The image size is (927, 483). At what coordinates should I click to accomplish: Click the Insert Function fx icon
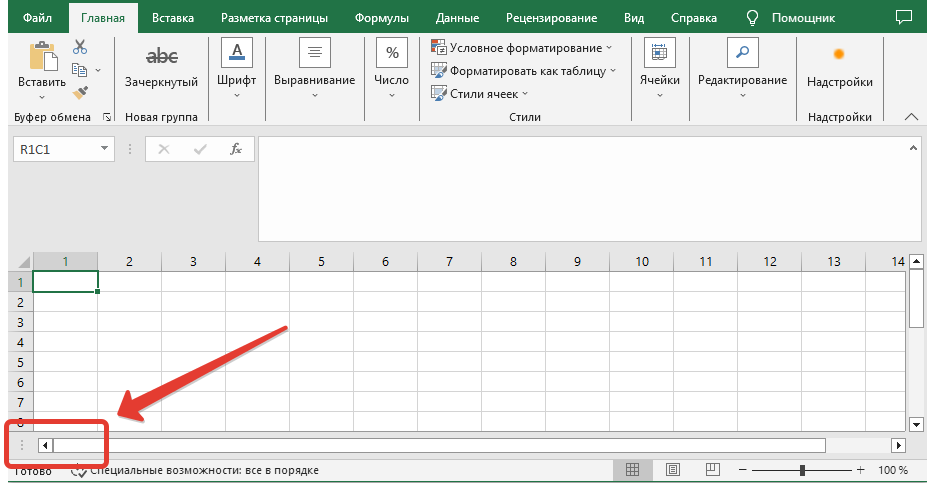(236, 149)
